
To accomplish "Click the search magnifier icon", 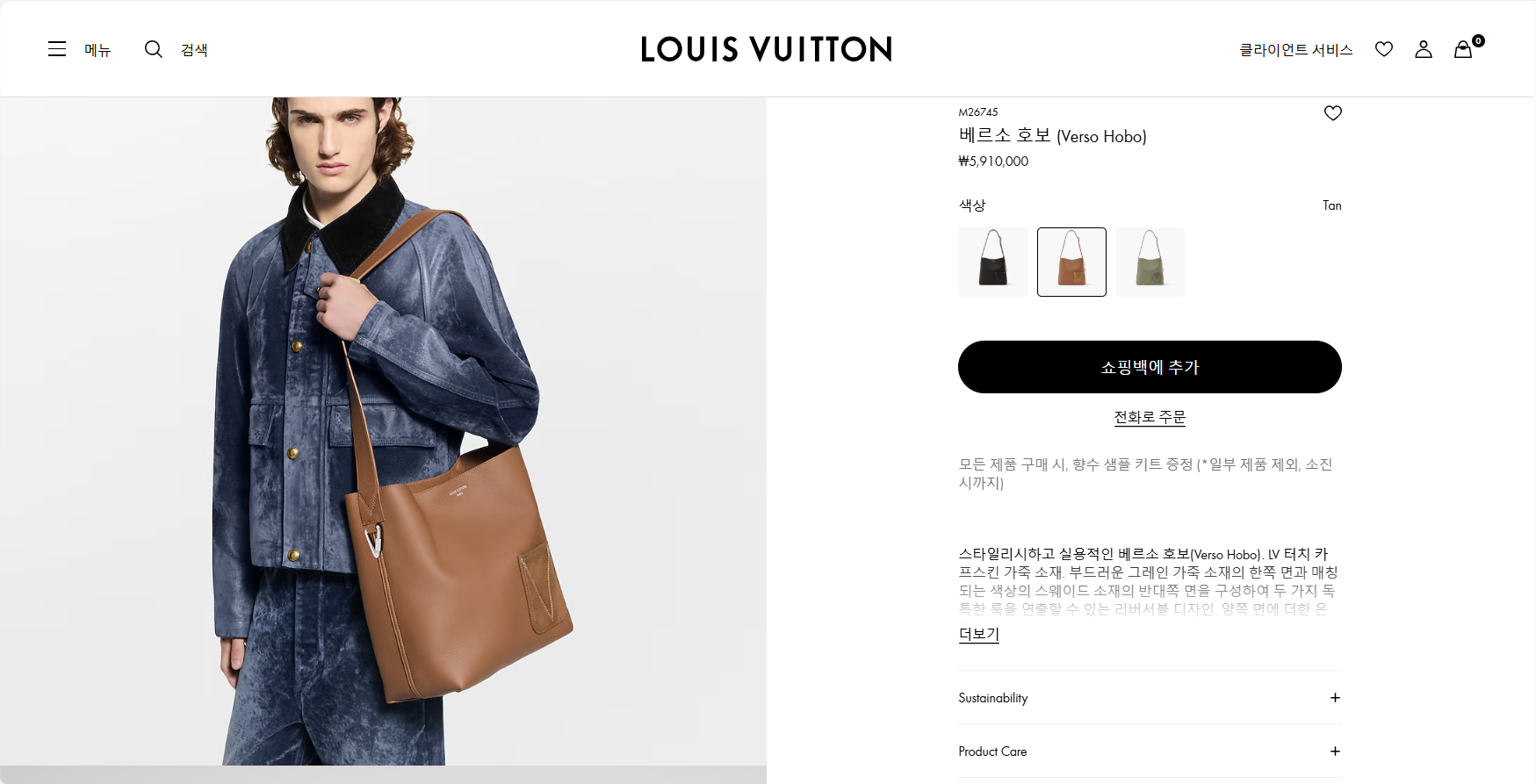I will click(x=154, y=49).
